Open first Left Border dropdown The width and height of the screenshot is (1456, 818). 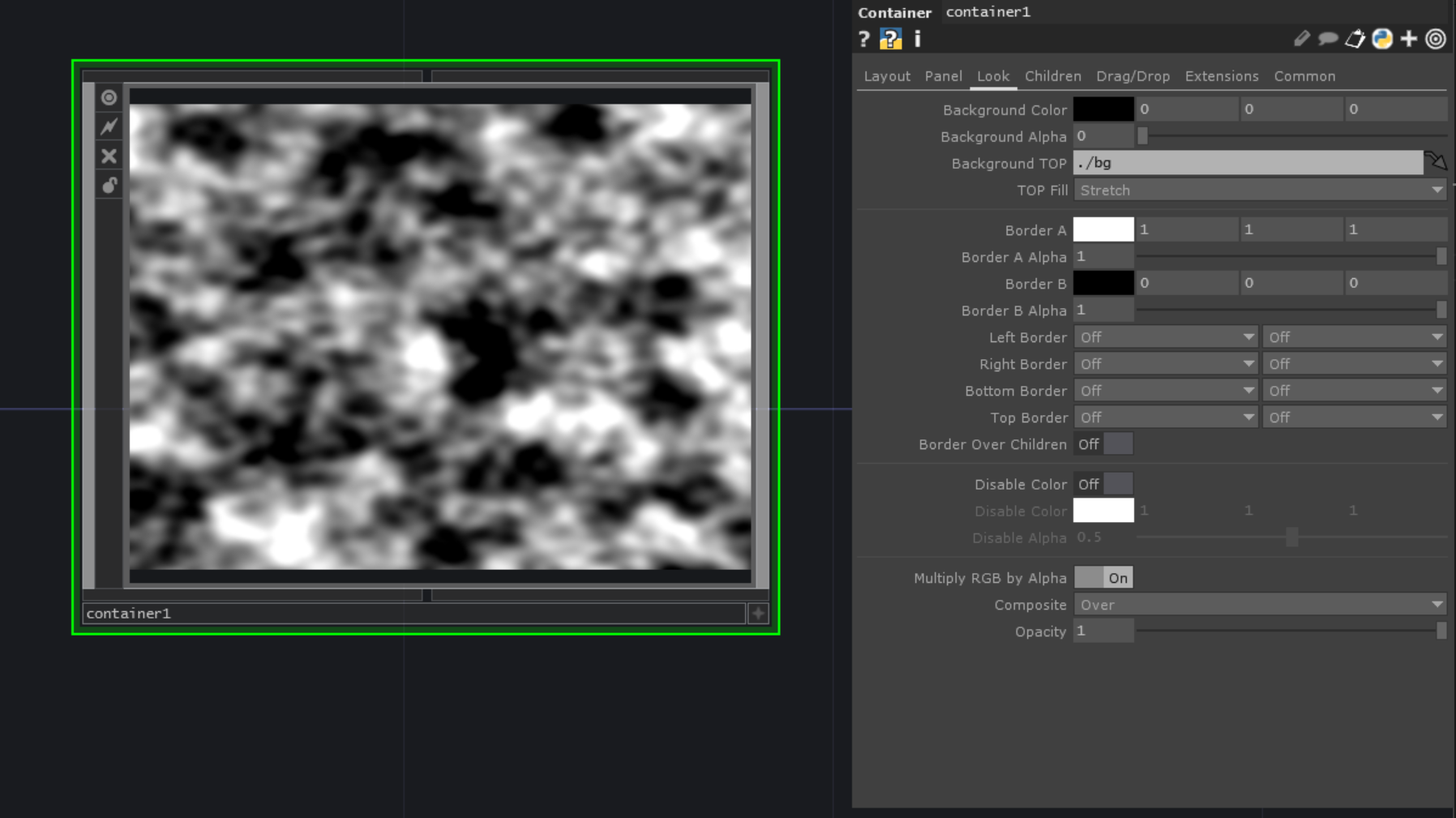[x=1166, y=337]
